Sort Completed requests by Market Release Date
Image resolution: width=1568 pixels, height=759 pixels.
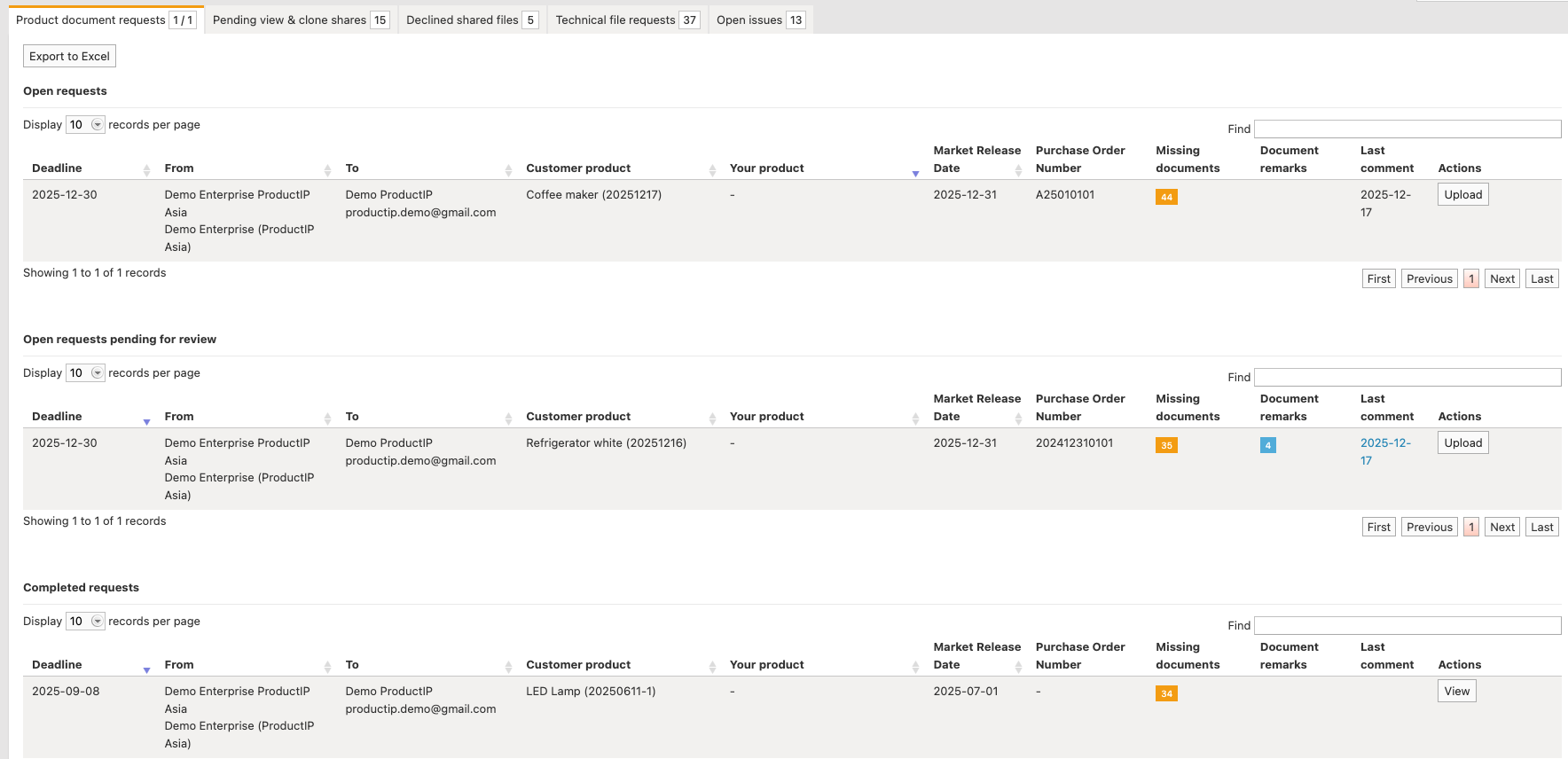click(x=976, y=656)
